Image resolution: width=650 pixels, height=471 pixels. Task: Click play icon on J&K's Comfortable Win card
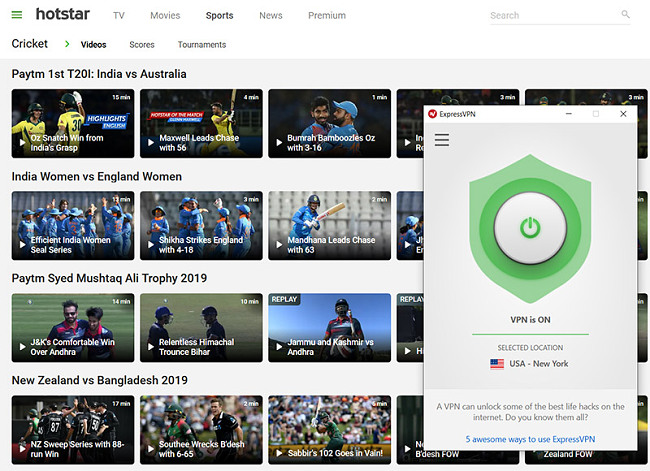22,347
